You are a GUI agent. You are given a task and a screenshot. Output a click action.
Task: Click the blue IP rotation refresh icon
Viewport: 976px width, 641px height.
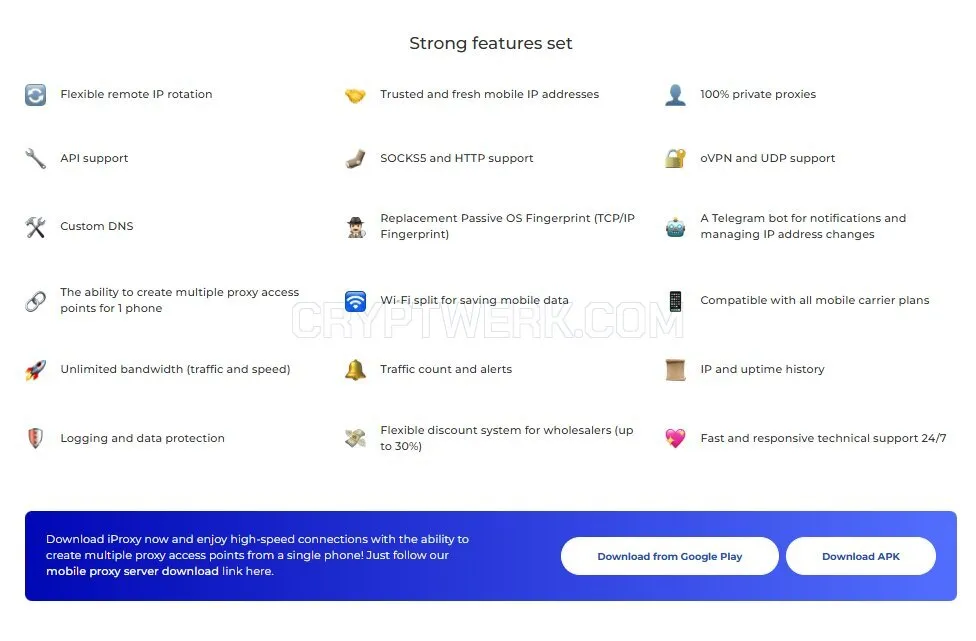(35, 95)
